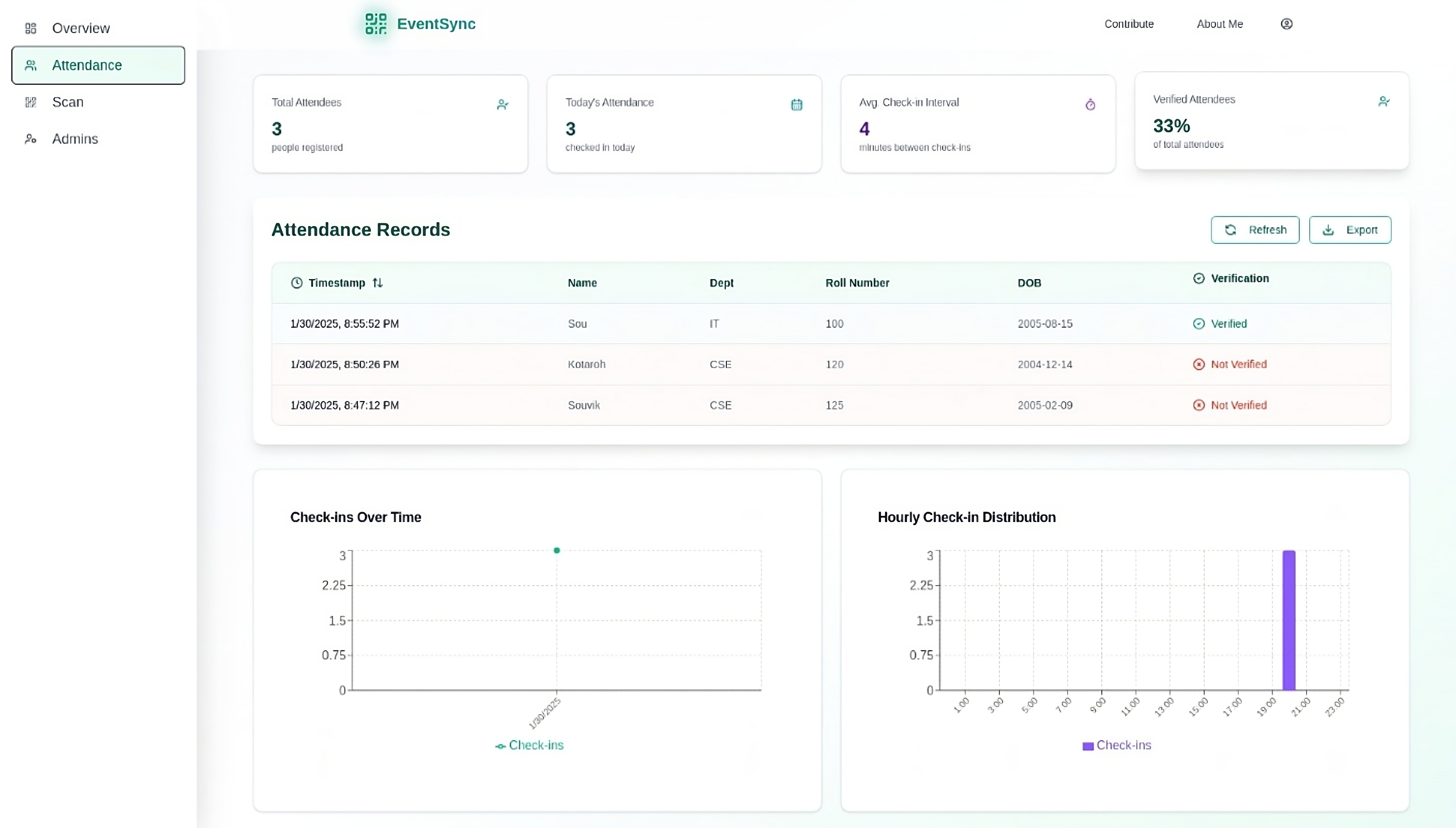Click the 1/30/2025 x-axis label

click(545, 713)
